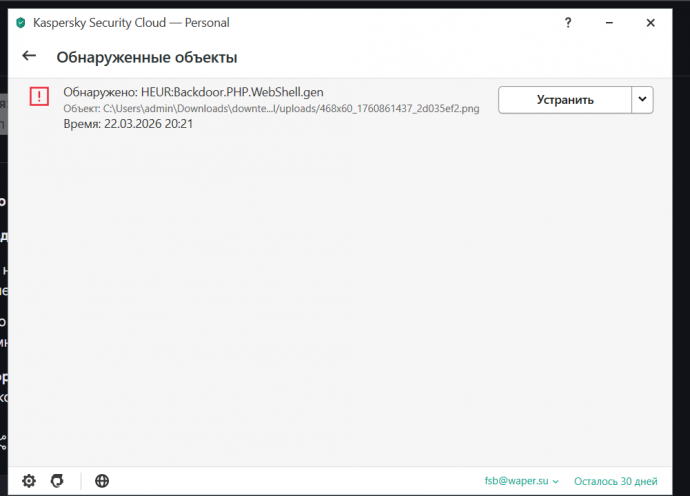Click the chevron beside the account email
Screen dimensions: 690x496
556,482
